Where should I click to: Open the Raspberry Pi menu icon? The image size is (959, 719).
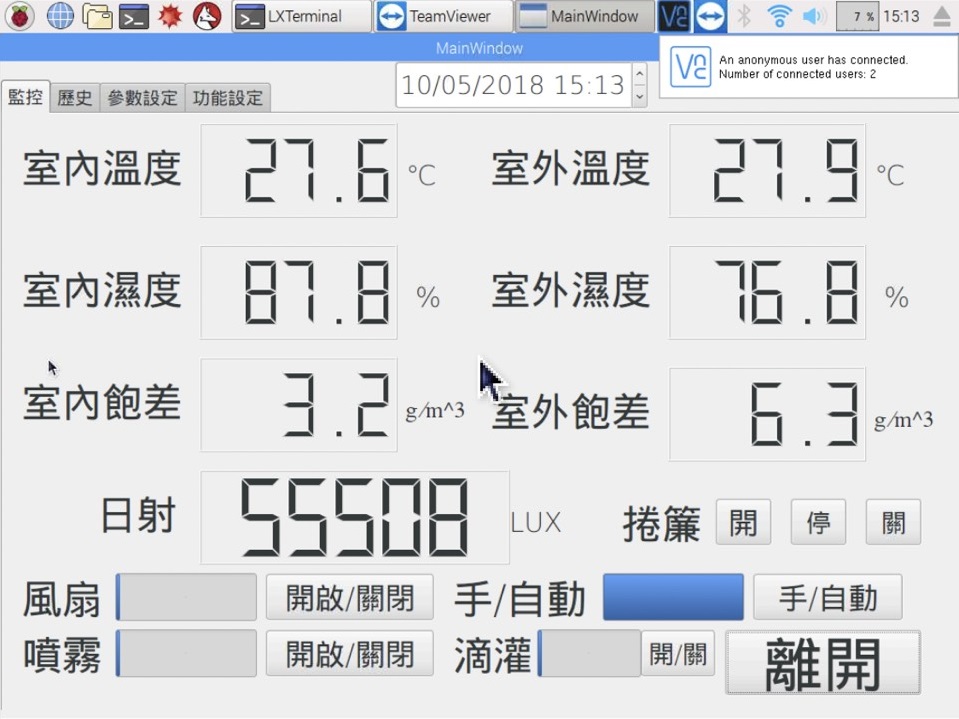coord(21,16)
